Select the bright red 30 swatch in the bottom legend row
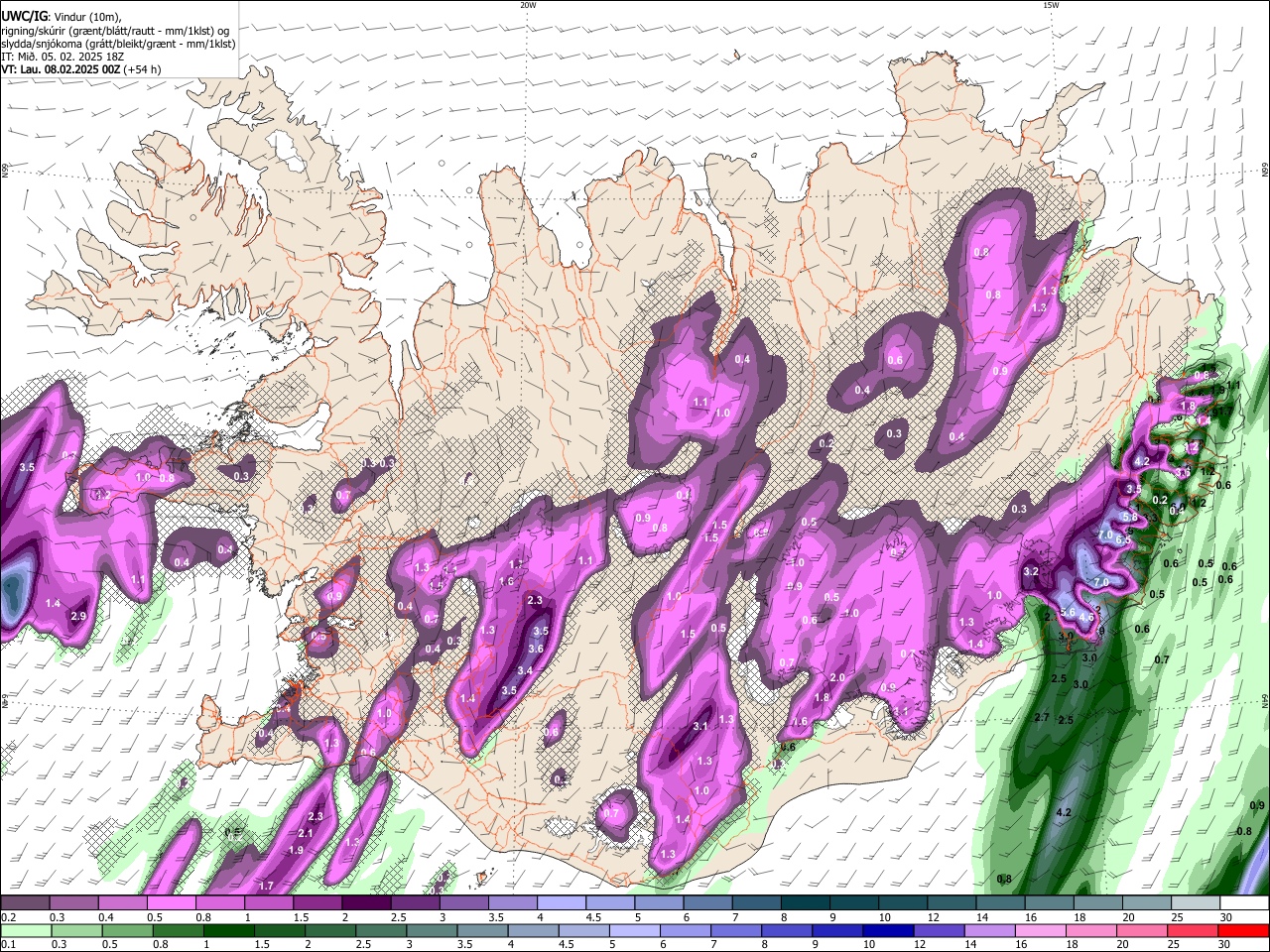Screen dimensions: 1270x952 [x=1245, y=931]
